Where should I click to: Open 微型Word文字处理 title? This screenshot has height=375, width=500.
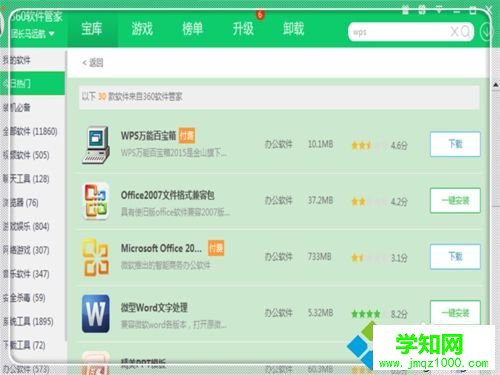pyautogui.click(x=154, y=307)
